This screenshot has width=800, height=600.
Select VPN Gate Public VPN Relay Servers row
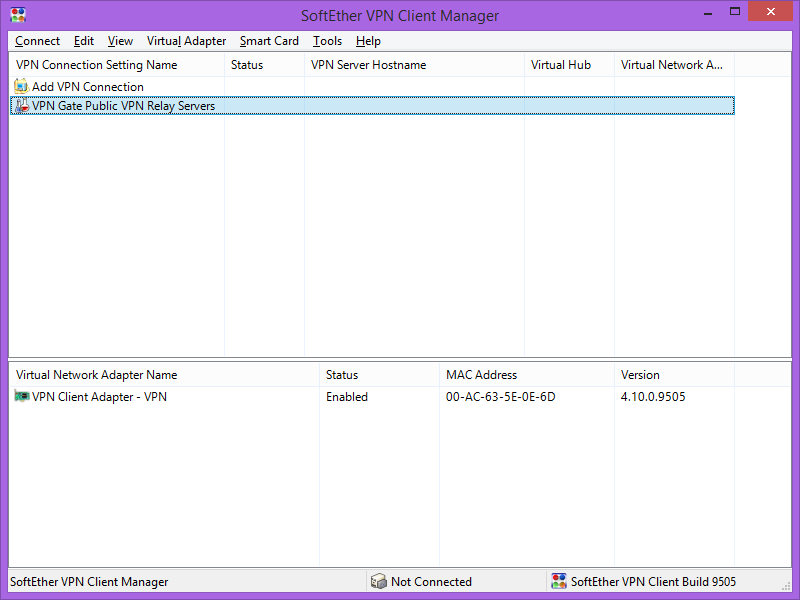(x=372, y=106)
